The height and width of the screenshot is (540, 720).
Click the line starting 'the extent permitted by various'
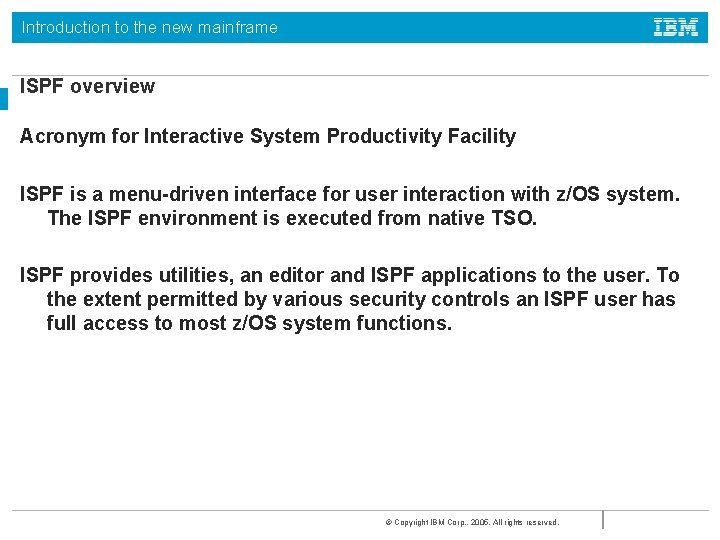[361, 299]
